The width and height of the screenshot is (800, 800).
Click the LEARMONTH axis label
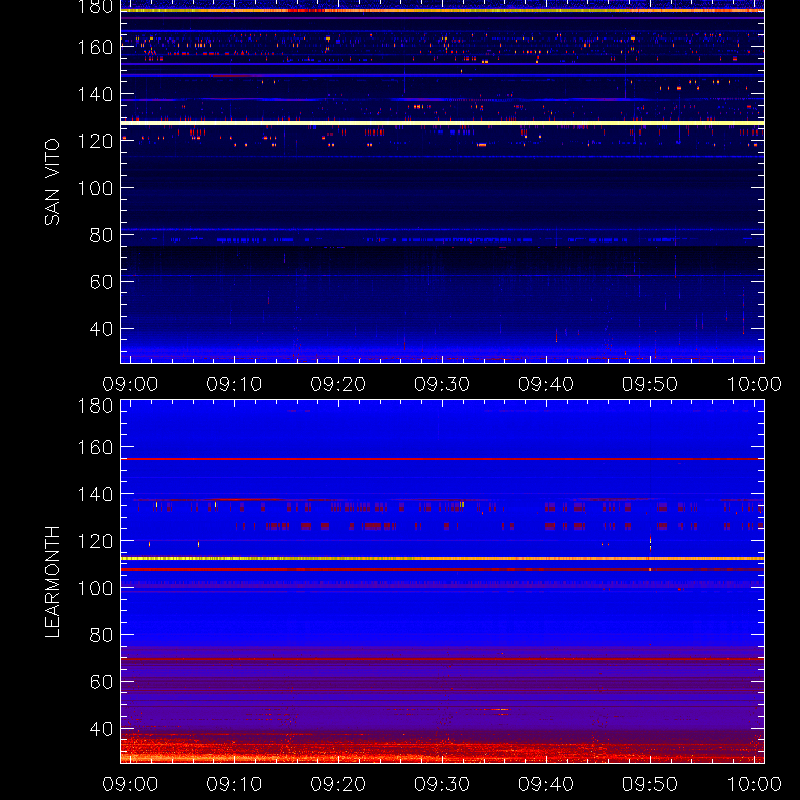pos(52,582)
